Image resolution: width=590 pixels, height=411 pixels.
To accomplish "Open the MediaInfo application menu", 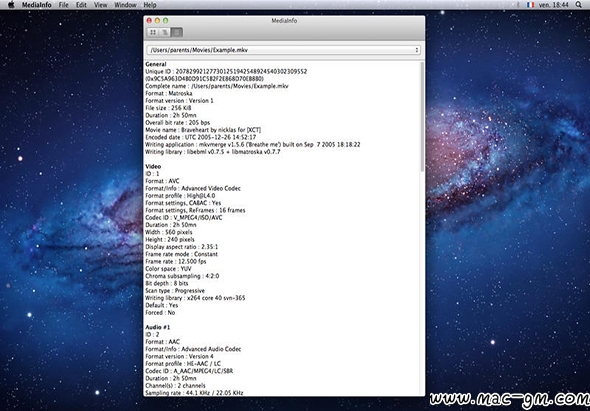I will (36, 5).
